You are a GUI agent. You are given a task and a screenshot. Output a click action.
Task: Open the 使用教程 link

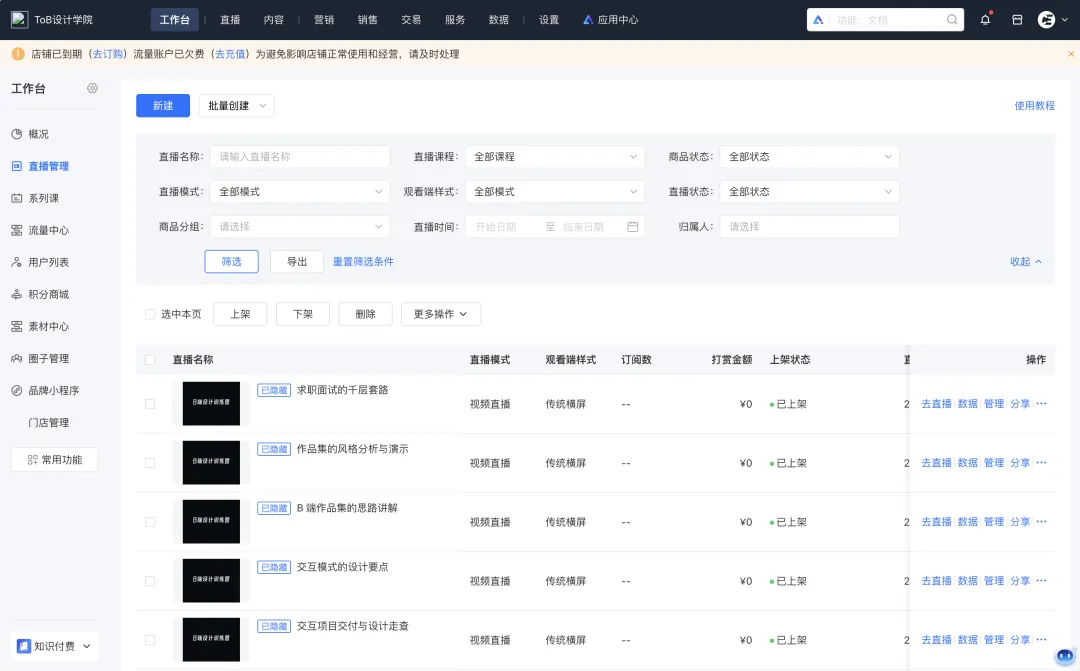coord(1033,105)
